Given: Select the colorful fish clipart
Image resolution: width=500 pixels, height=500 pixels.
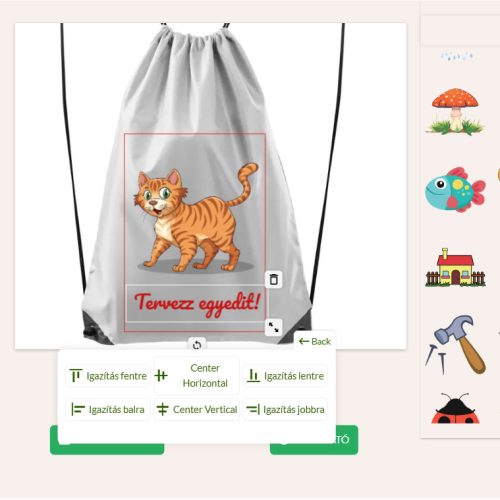Looking at the screenshot, I should 455,190.
